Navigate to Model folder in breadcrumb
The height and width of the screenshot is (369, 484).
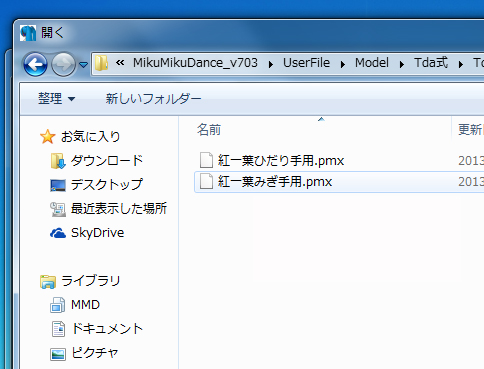coord(372,63)
